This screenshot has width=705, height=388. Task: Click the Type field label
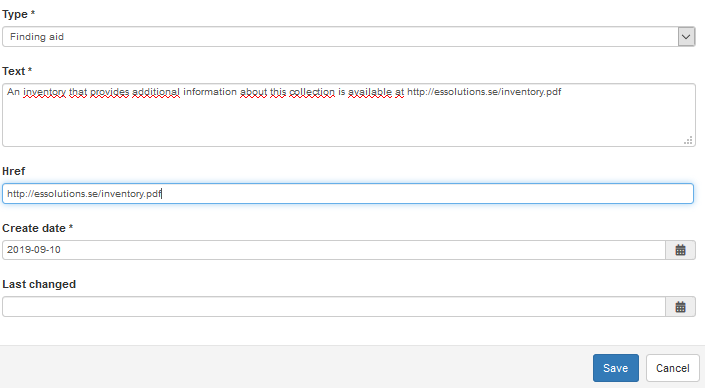click(x=18, y=14)
